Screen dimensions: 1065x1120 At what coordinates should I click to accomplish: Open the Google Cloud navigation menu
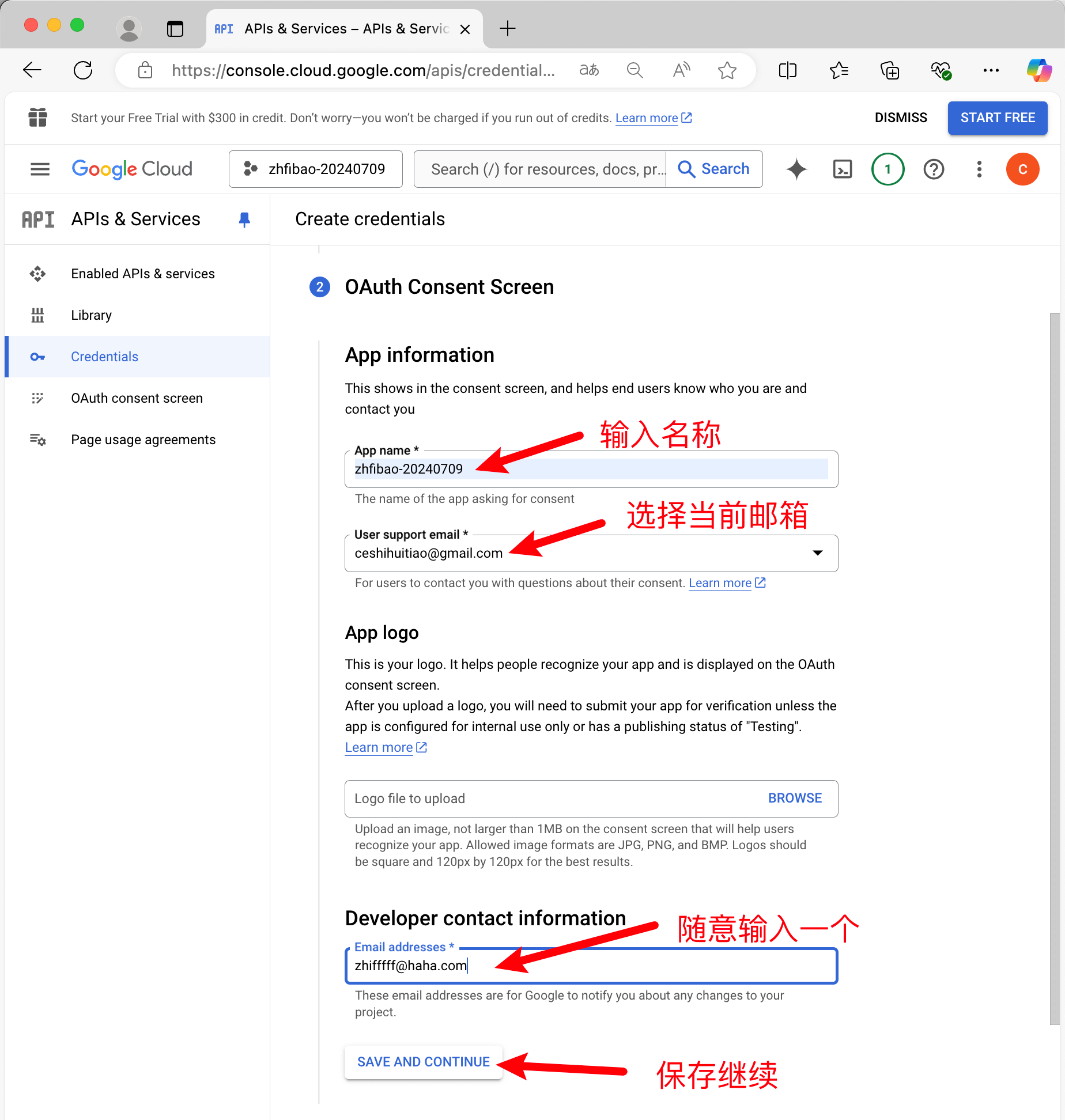[x=40, y=169]
